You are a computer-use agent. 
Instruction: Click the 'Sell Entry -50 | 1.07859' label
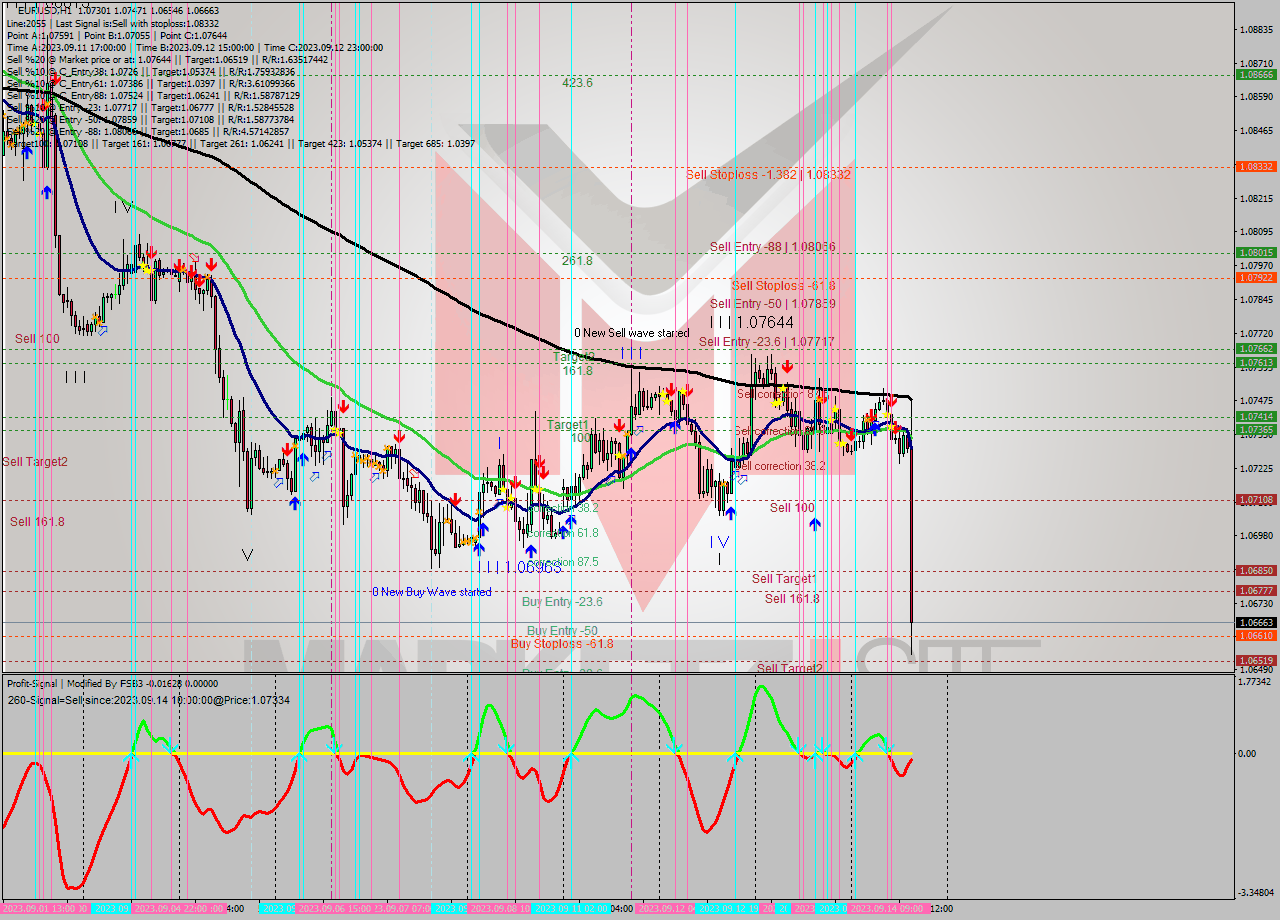[773, 303]
